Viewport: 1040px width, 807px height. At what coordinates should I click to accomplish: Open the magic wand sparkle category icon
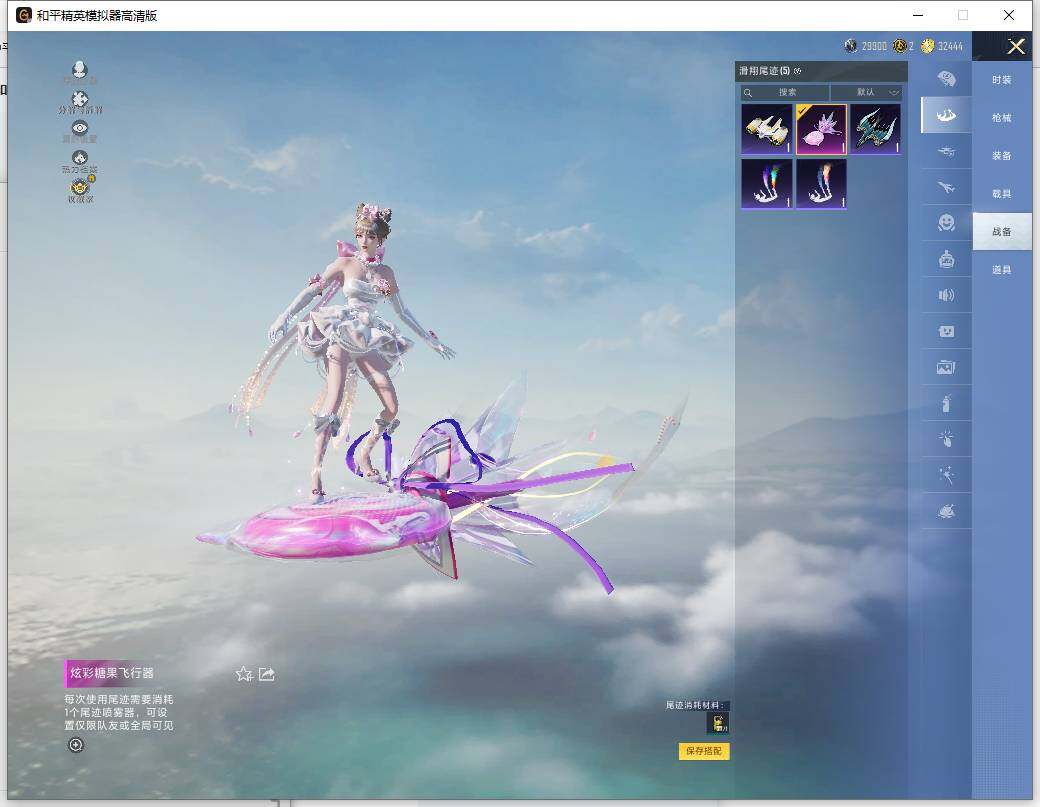(946, 475)
